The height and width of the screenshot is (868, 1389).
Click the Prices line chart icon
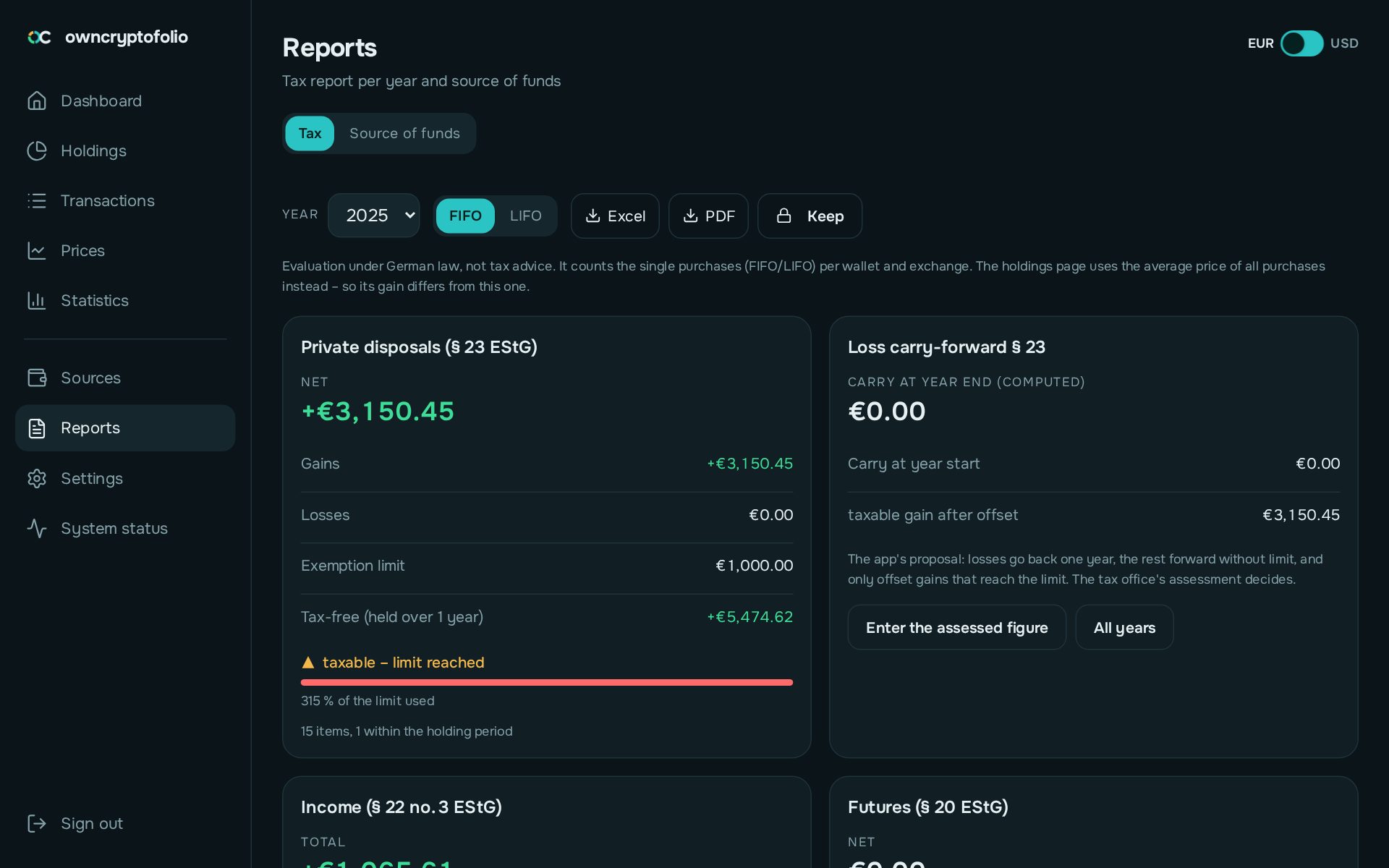(x=37, y=250)
